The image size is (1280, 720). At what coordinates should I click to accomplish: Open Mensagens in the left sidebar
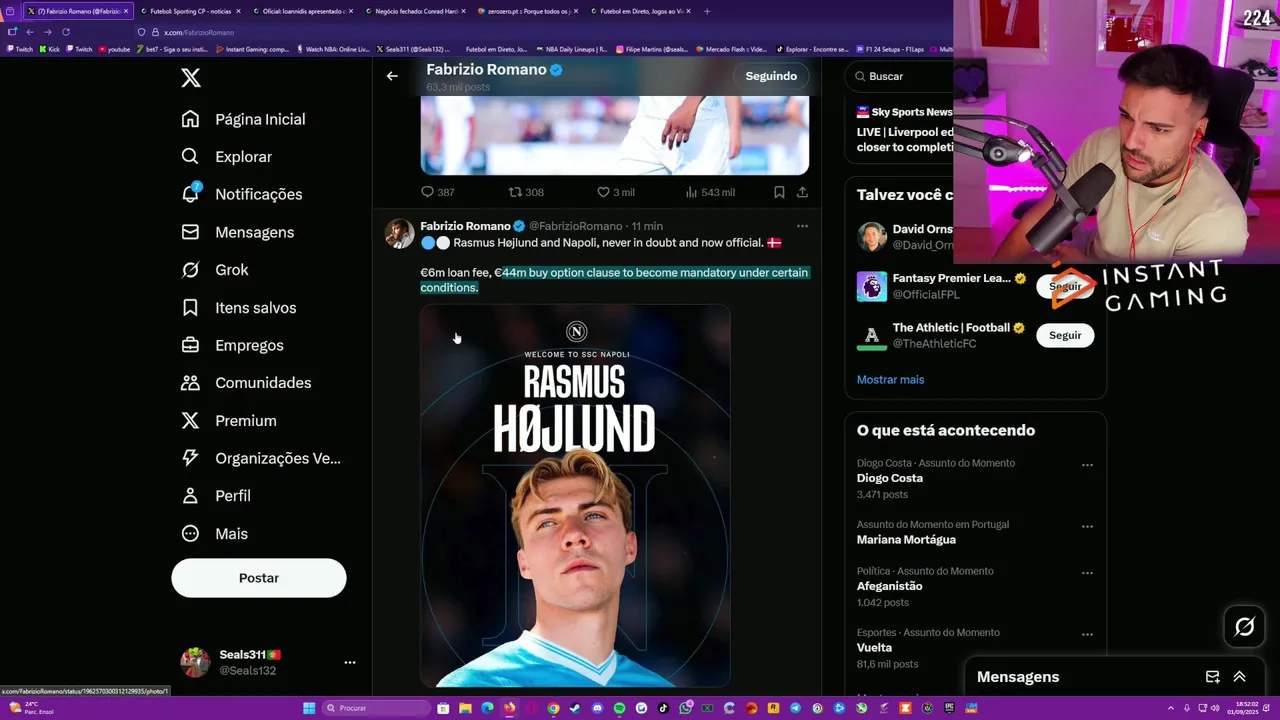click(x=237, y=232)
